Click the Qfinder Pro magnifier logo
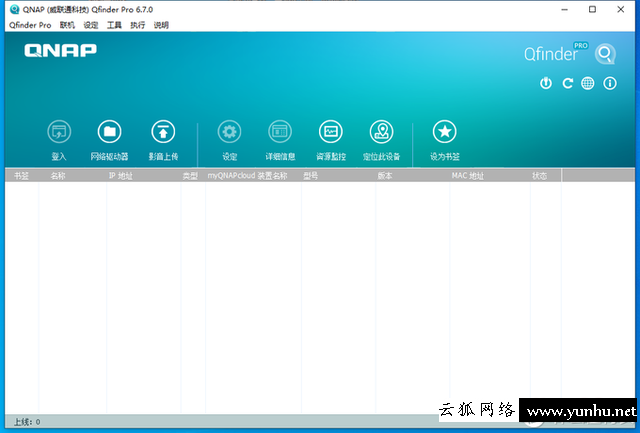This screenshot has height=433, width=640. point(605,53)
